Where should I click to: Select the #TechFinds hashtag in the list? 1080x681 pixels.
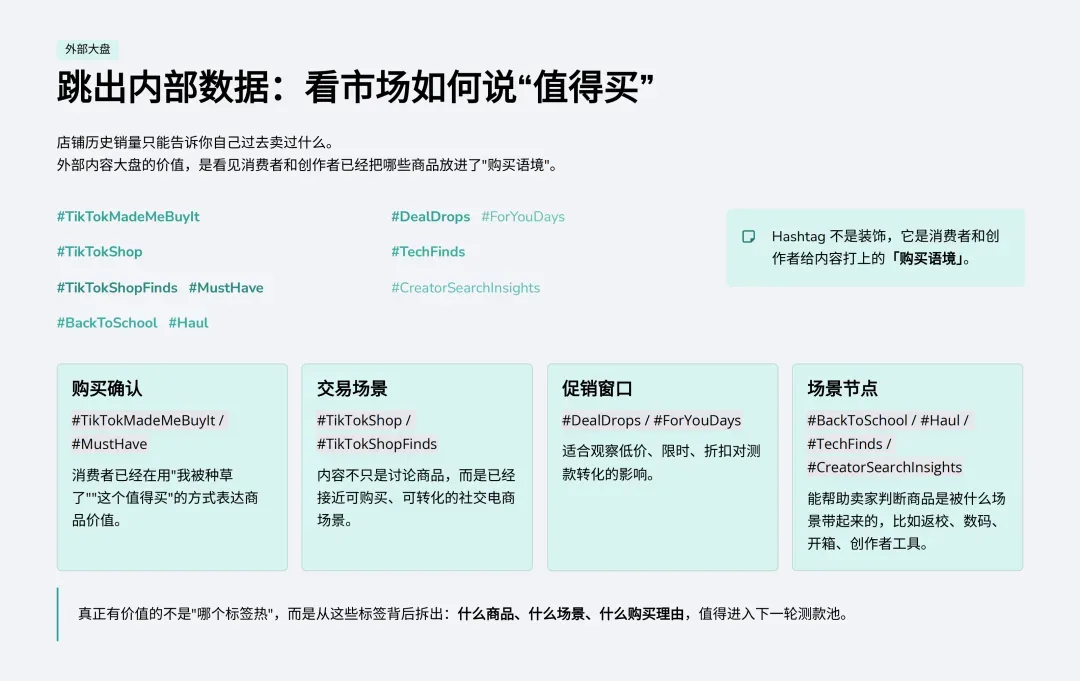(428, 251)
